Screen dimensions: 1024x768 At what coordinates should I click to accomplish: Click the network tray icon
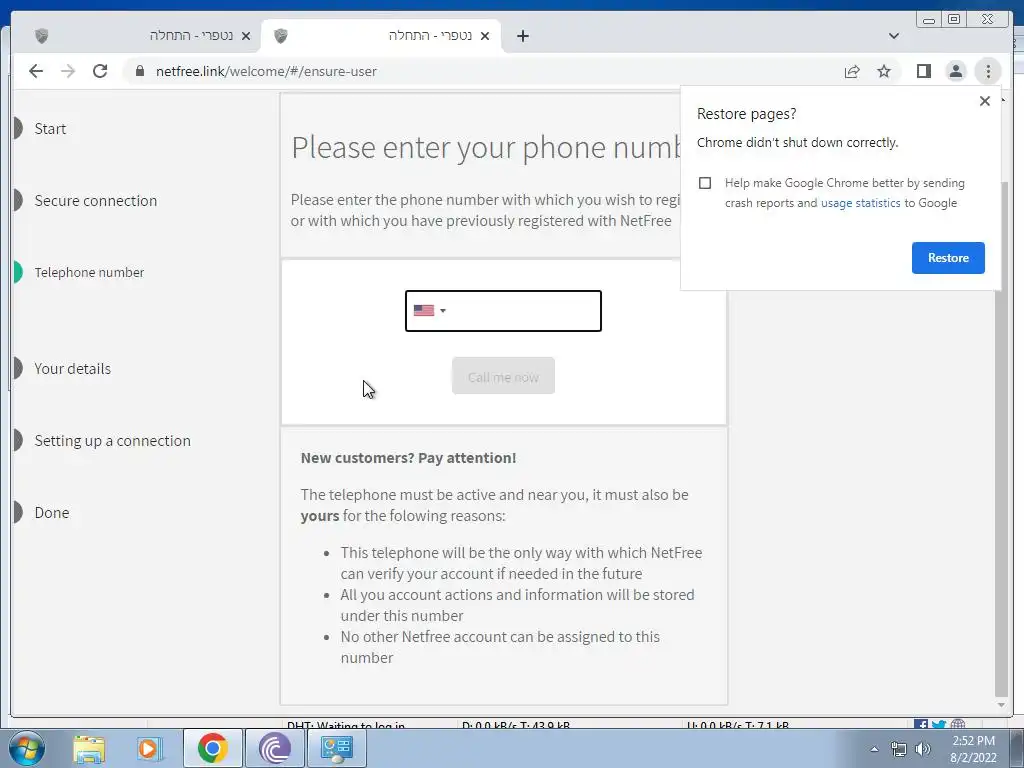click(x=899, y=749)
